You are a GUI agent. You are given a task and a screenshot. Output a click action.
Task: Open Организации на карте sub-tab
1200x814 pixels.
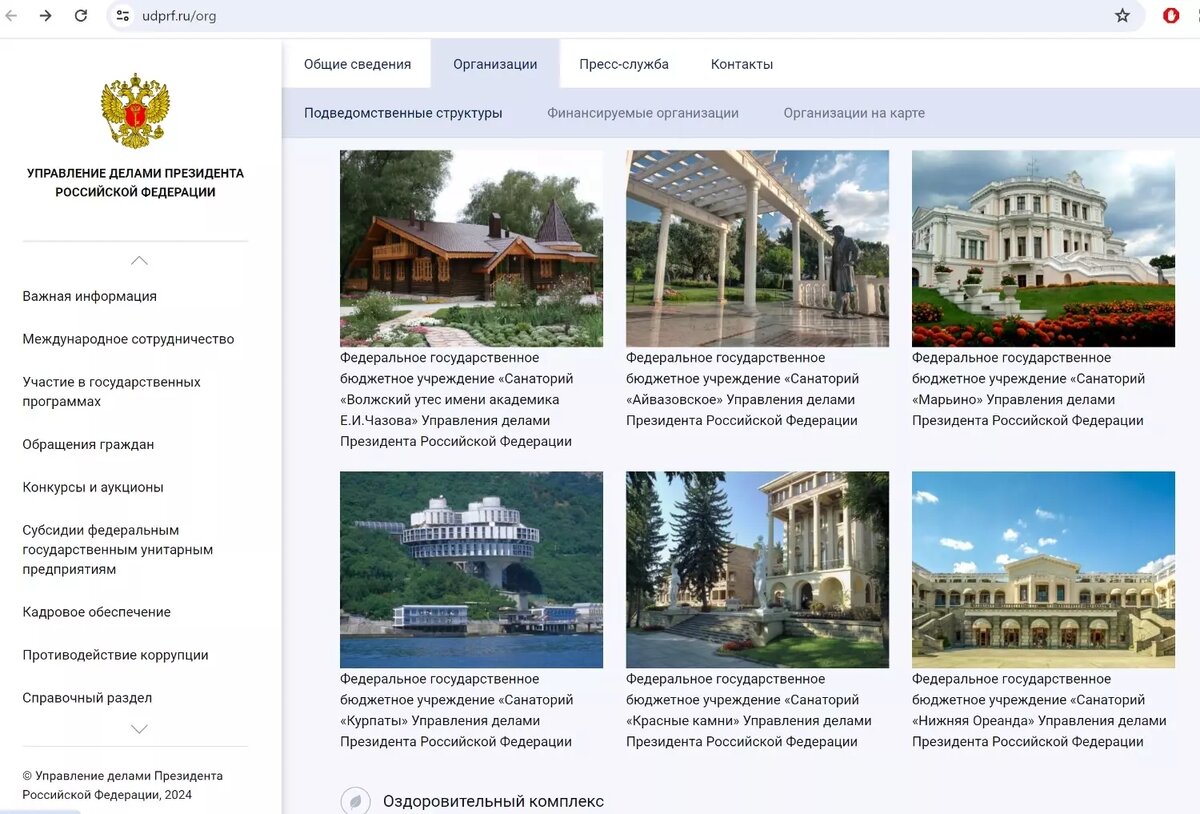854,113
